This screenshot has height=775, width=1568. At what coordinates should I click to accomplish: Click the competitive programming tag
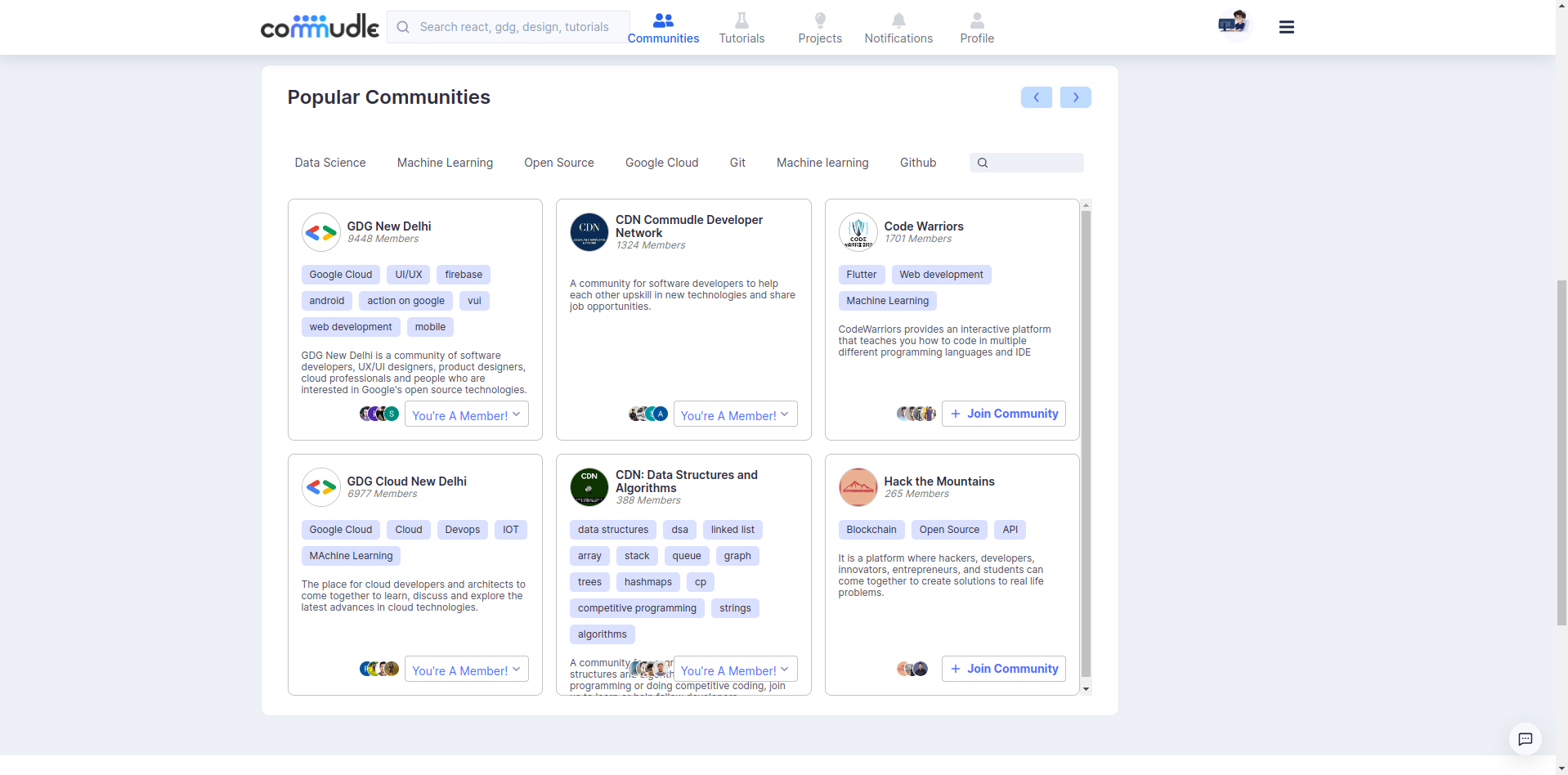coord(637,608)
